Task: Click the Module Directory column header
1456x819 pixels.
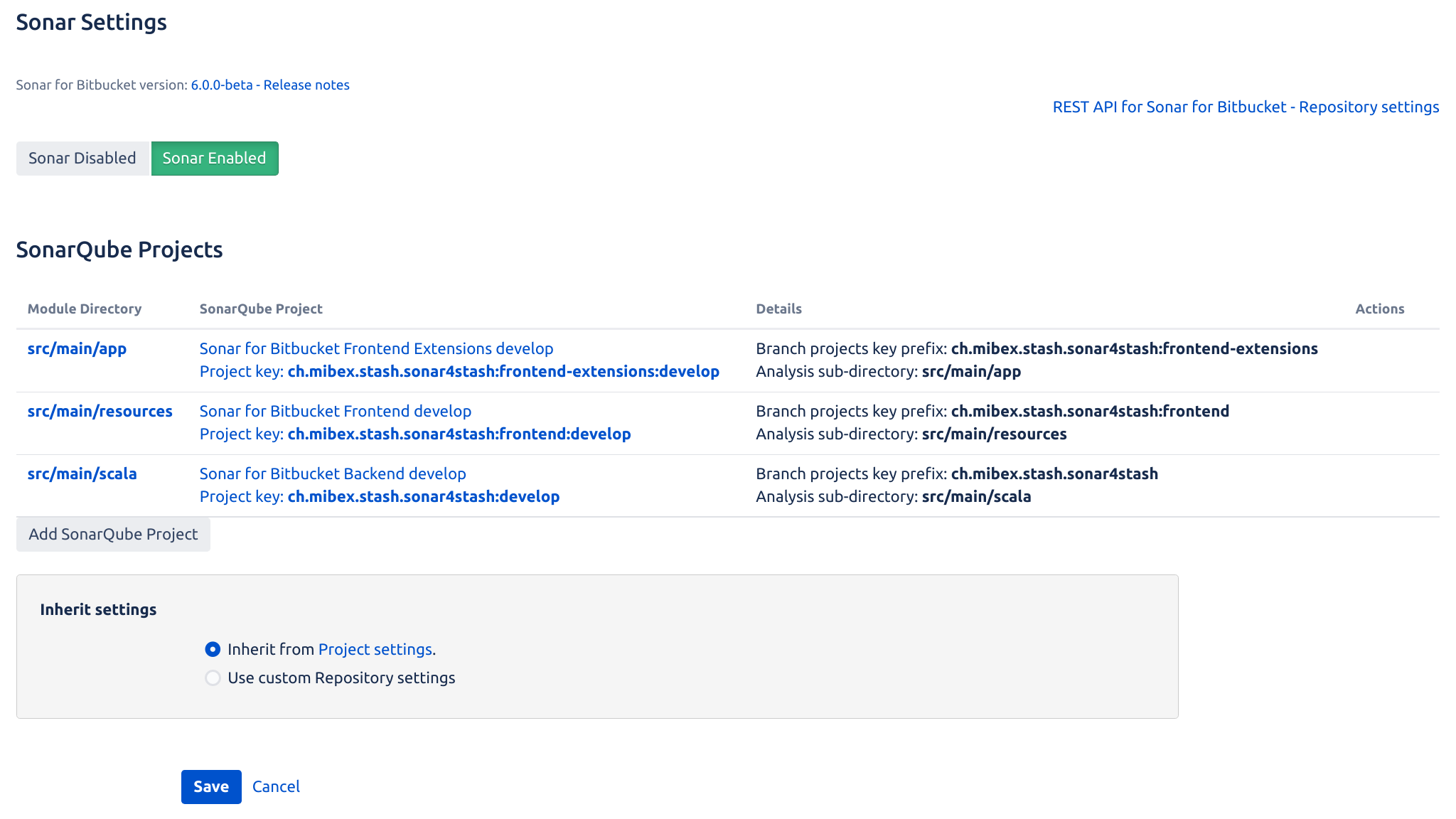Action: coord(85,309)
